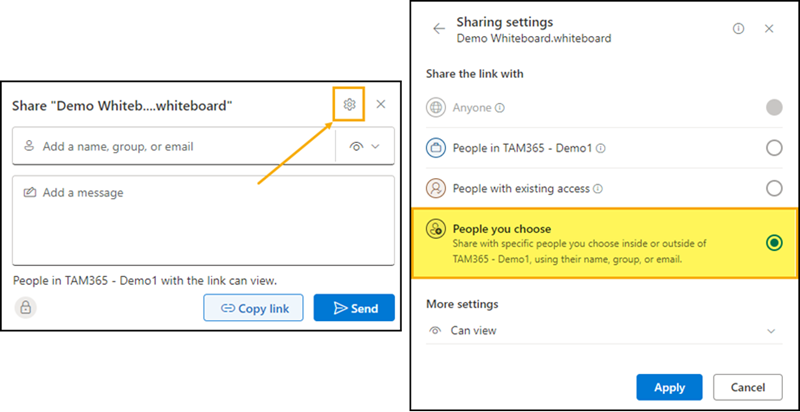The image size is (800, 412).
Task: Cancel the sharing settings changes
Action: pos(747,387)
